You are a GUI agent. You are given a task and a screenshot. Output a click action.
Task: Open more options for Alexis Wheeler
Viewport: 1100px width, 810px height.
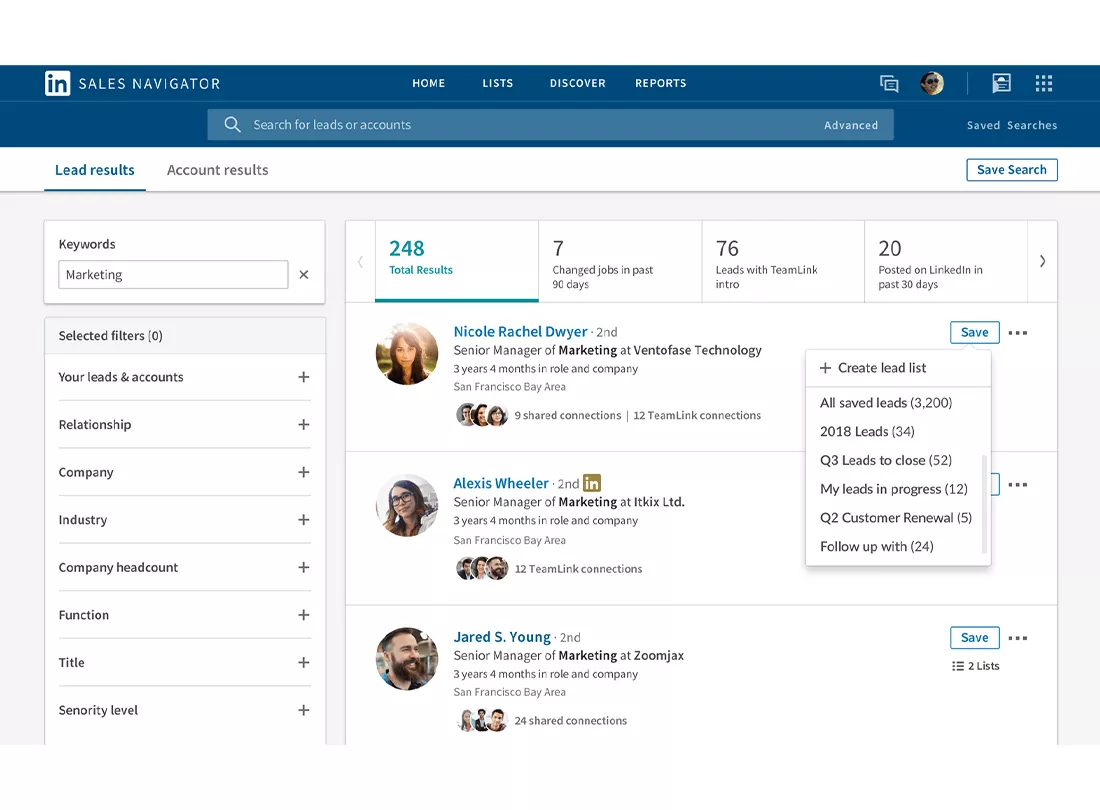click(x=1017, y=485)
